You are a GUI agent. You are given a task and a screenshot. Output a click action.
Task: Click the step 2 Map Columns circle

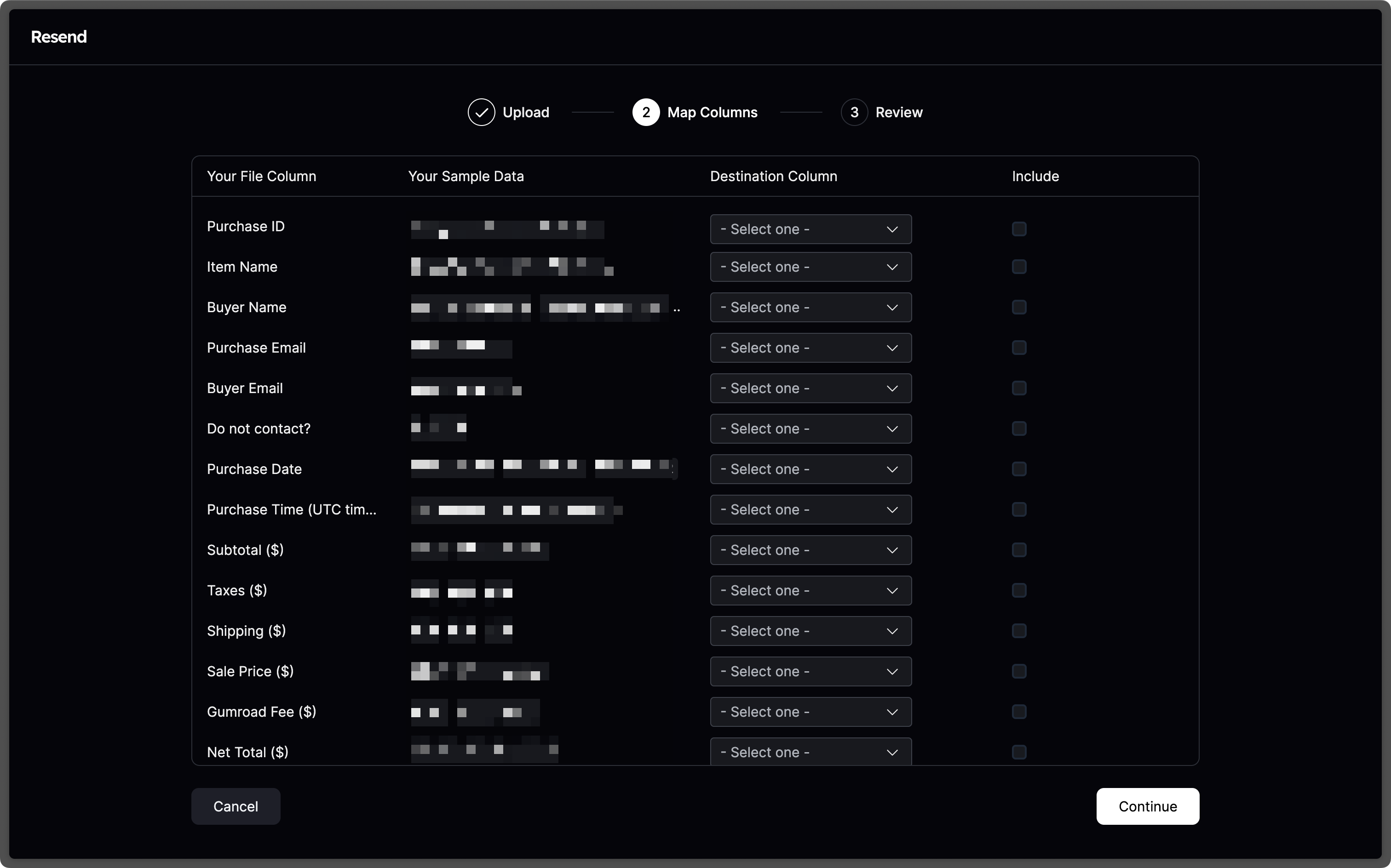click(645, 112)
